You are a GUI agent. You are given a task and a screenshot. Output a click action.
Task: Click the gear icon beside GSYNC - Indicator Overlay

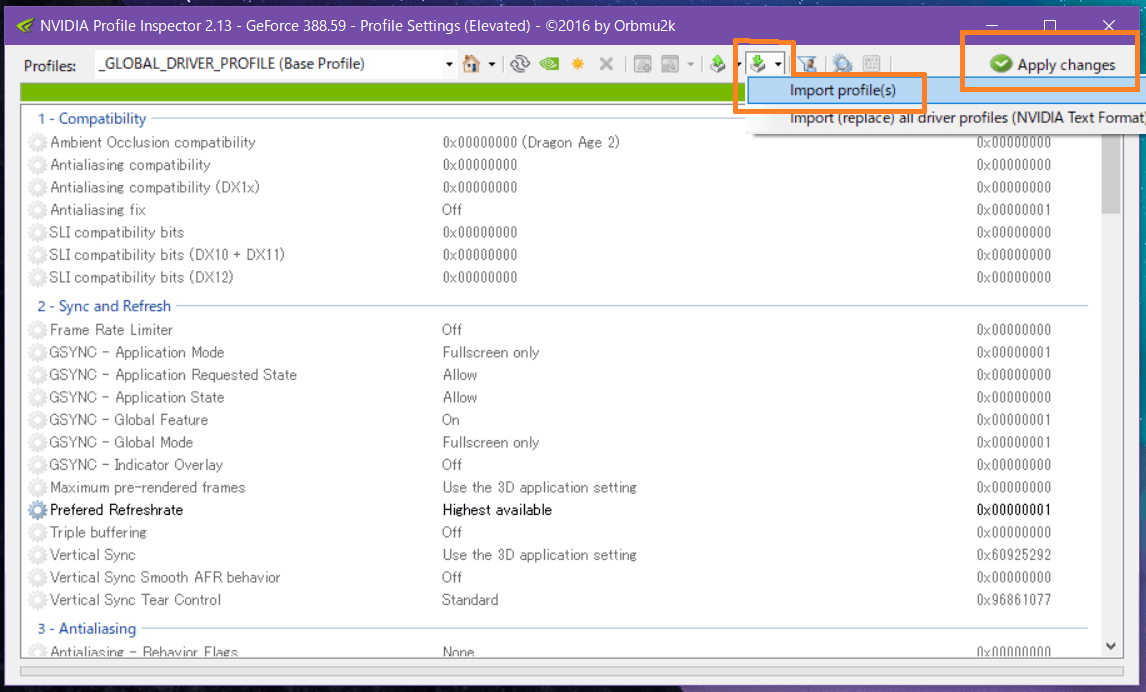37,465
